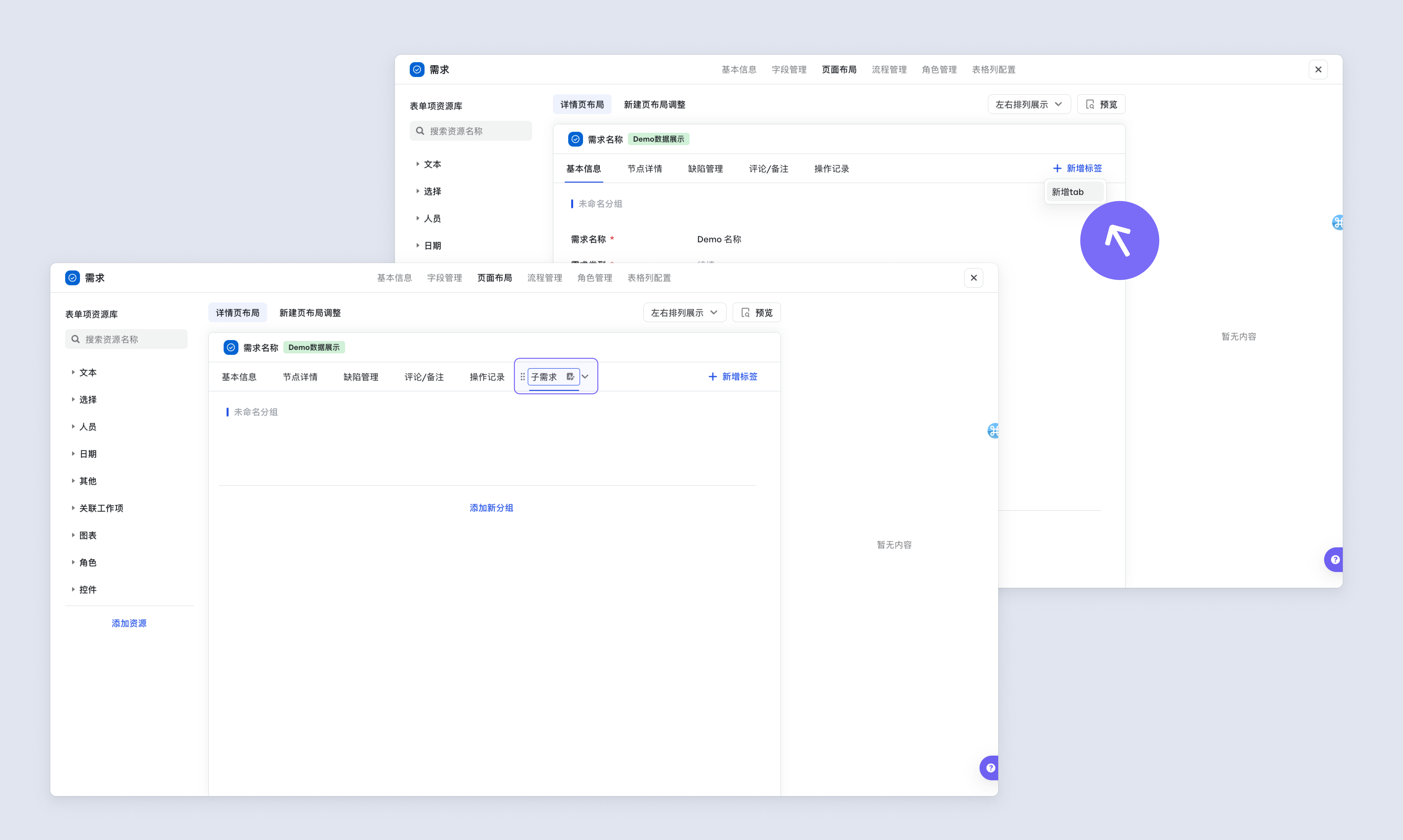Open the purple help icon in front window

tap(990, 768)
